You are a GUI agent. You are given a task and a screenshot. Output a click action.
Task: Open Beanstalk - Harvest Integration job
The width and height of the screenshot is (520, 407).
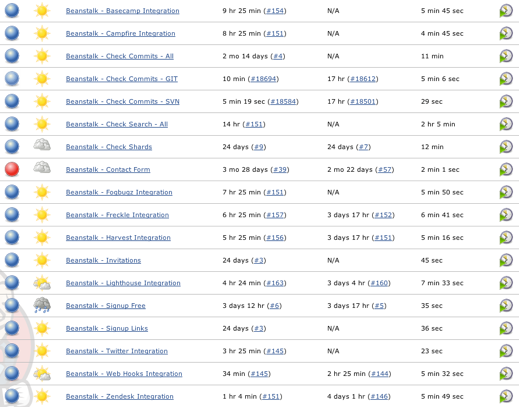click(x=118, y=238)
